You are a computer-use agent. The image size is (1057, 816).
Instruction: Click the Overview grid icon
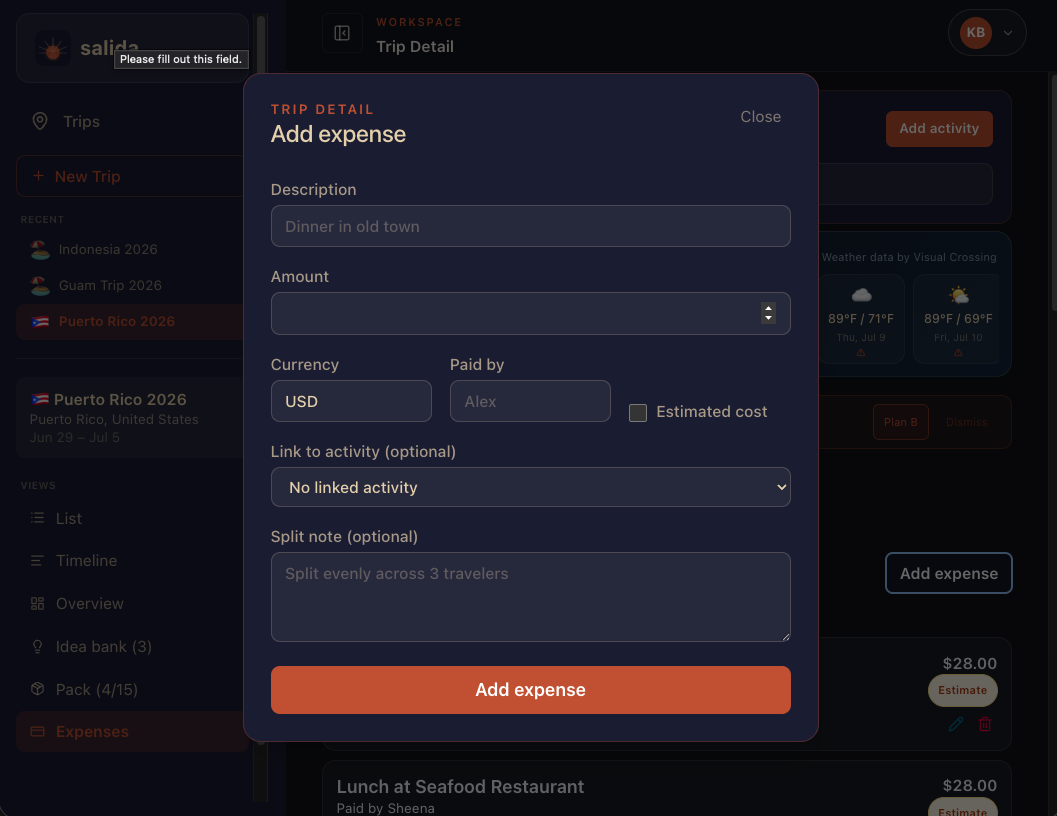[38, 604]
